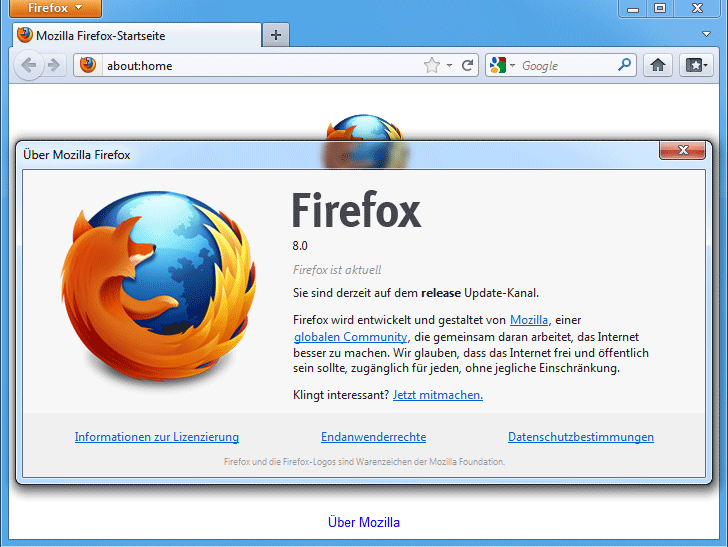
Task: Click the 'release Update-Kanal' sentence
Action: (416, 293)
